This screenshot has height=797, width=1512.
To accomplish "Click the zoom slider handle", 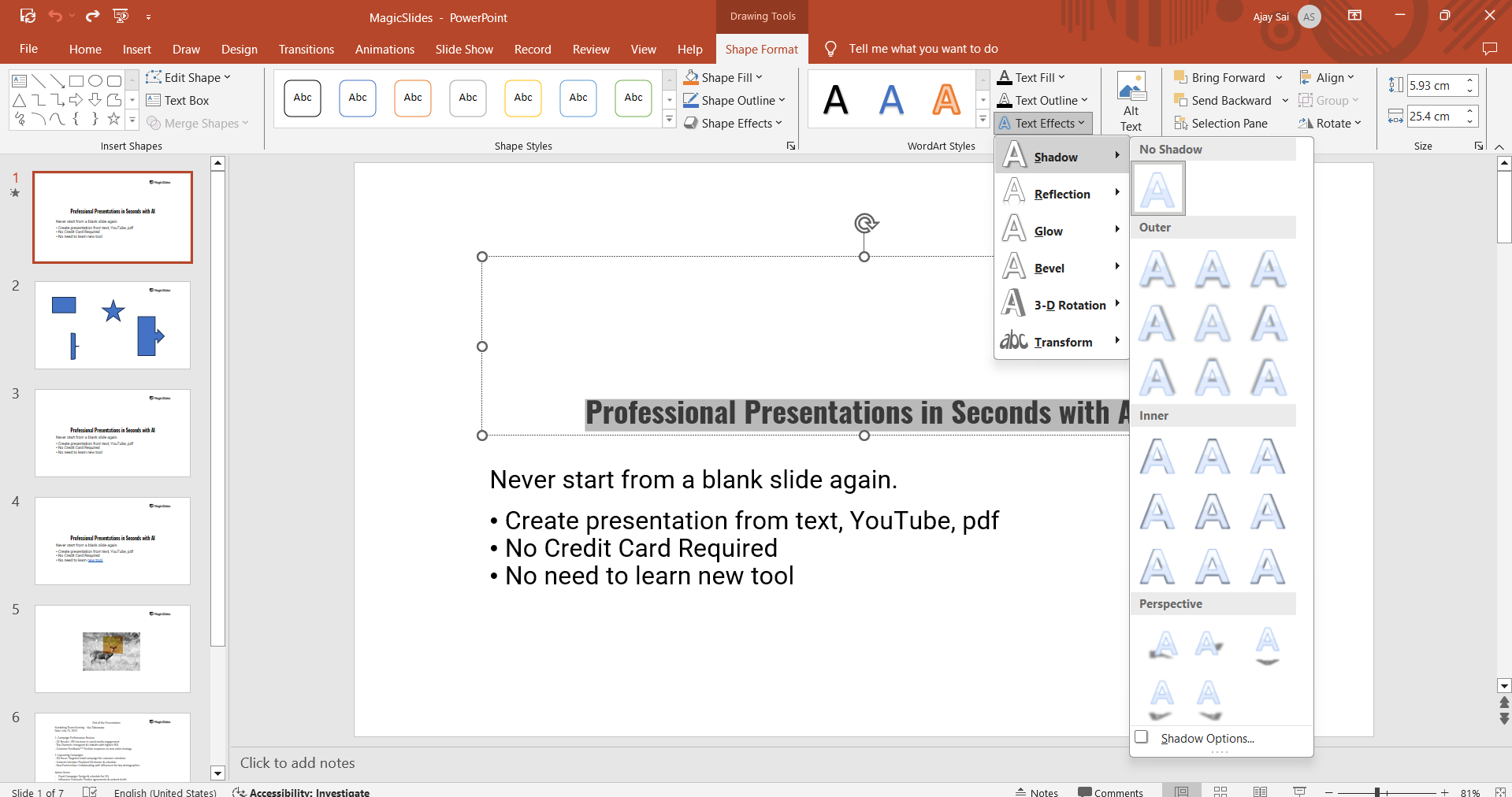I will [1376, 791].
